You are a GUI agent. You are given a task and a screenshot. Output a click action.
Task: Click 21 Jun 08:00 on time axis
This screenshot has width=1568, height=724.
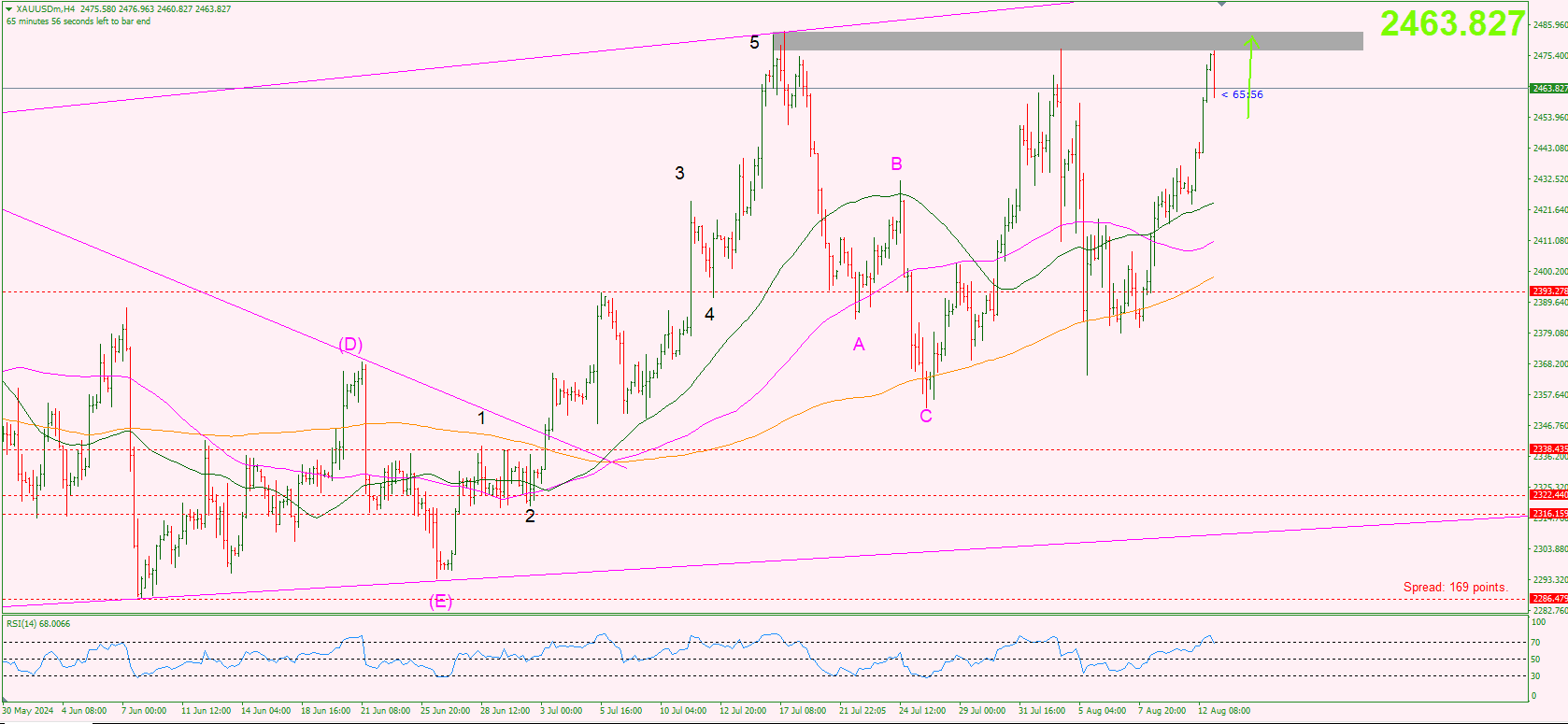(385, 711)
